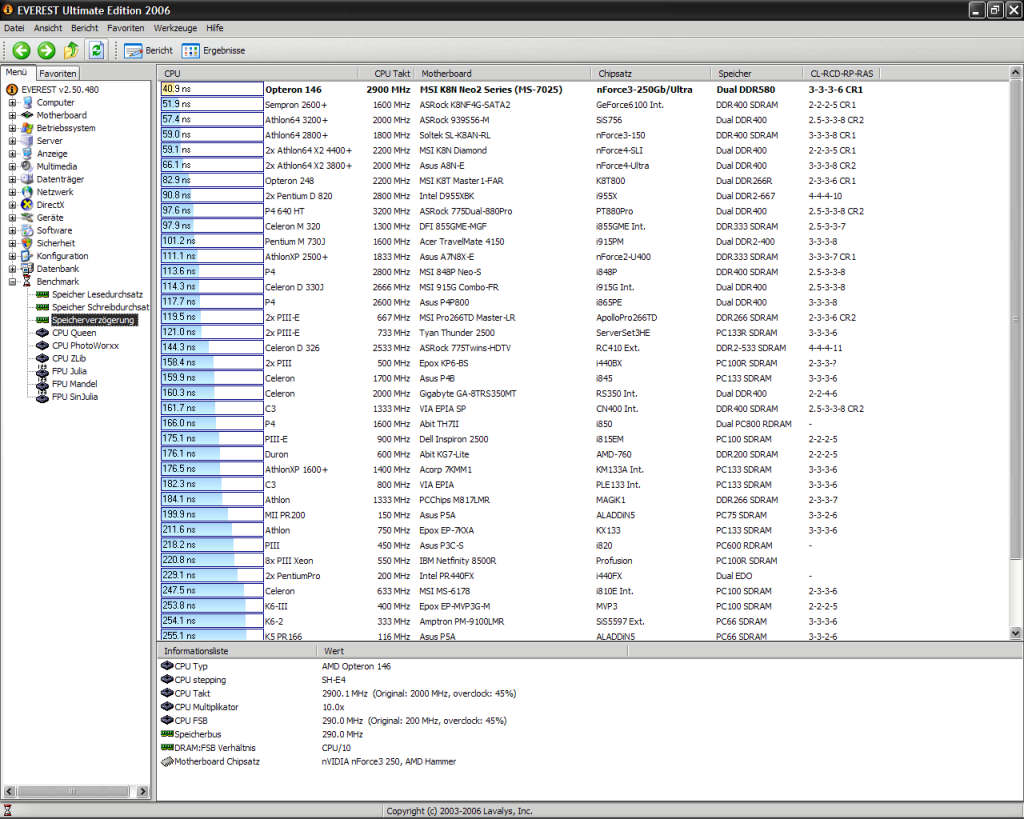1024x819 pixels.
Task: Switch to the Favoriten tab
Action: pos(57,74)
